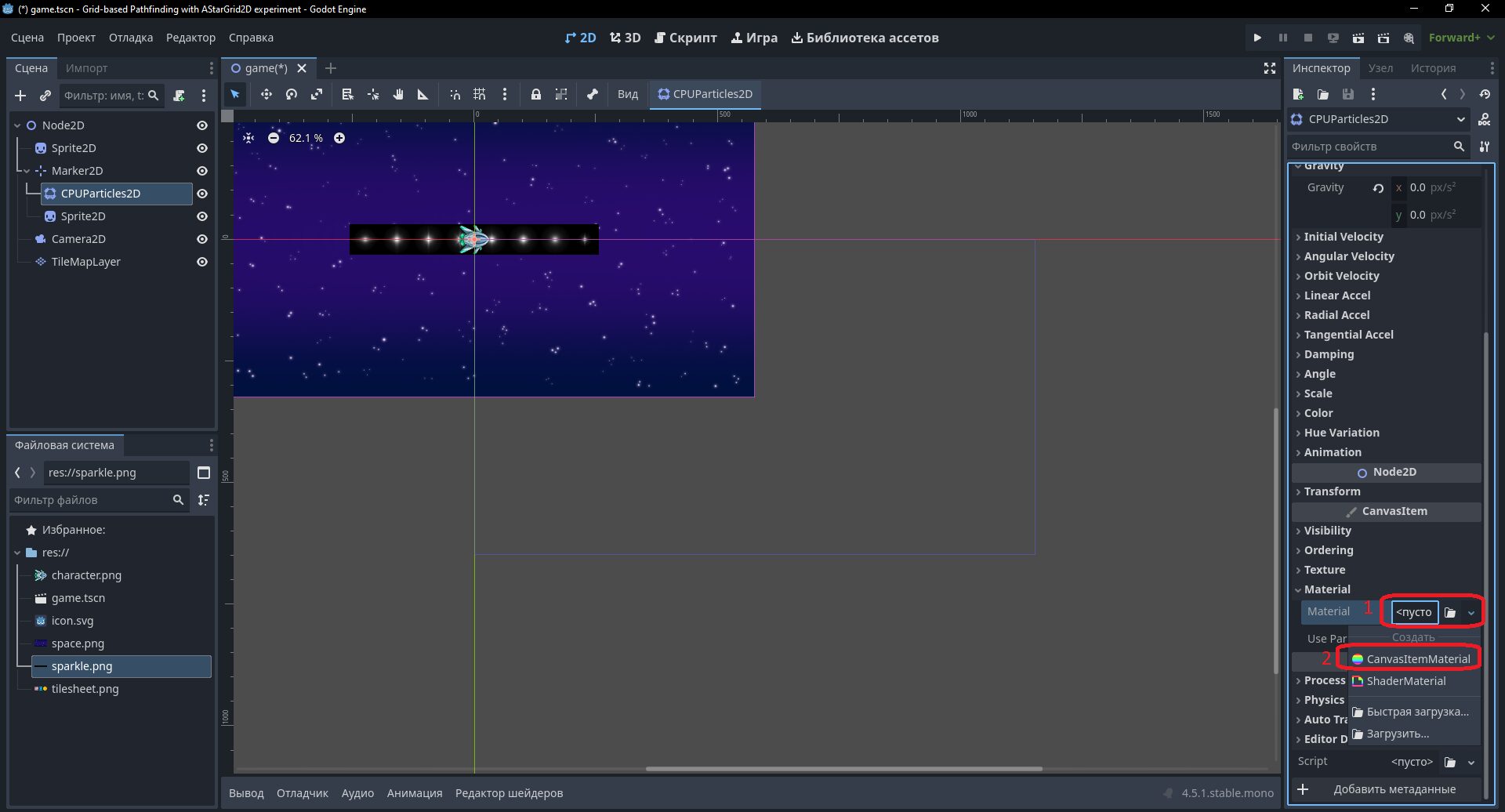Image resolution: width=1505 pixels, height=812 pixels.
Task: Expand the Transform section
Action: click(x=1386, y=491)
